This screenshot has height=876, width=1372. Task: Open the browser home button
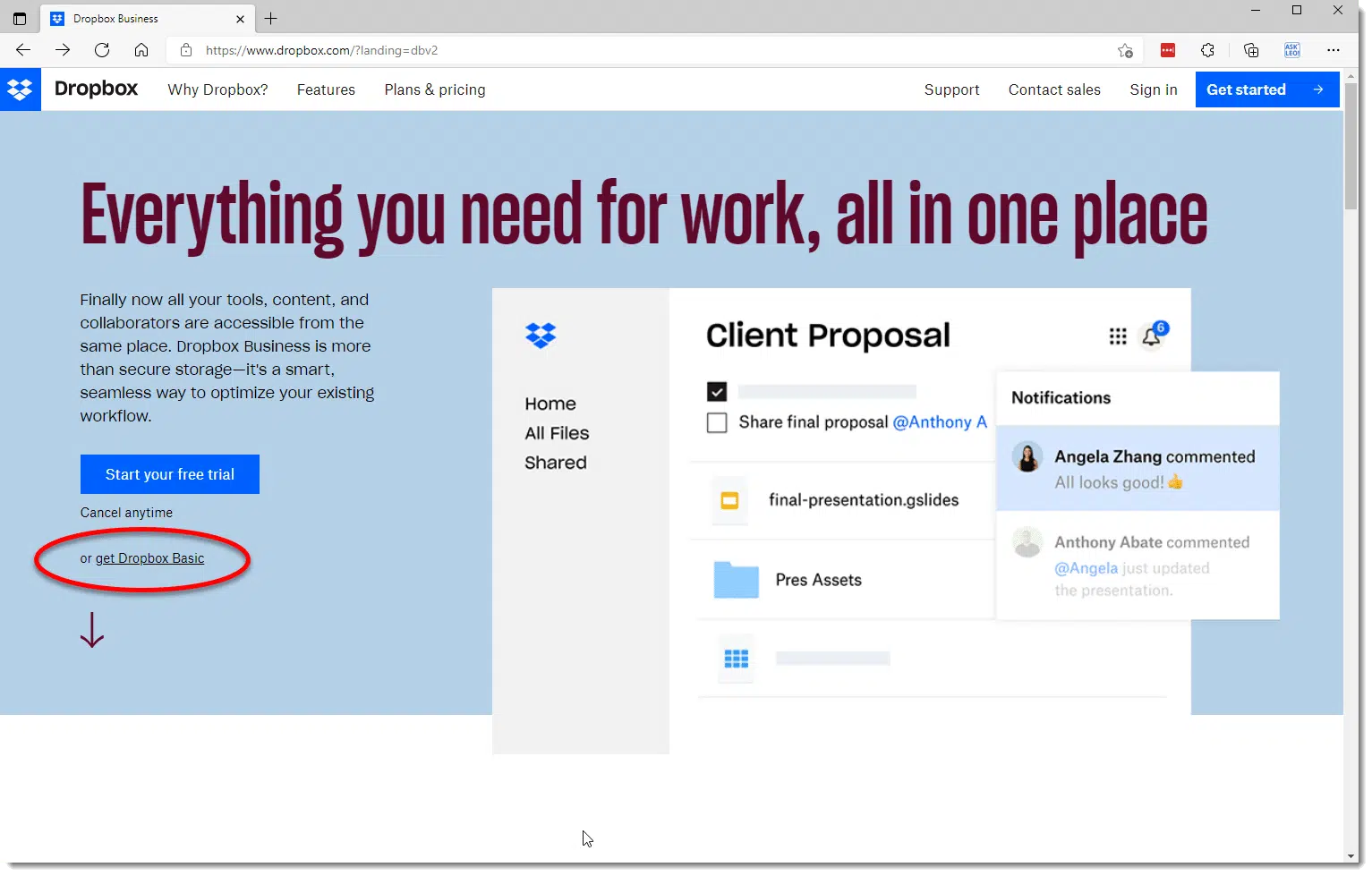coord(141,50)
